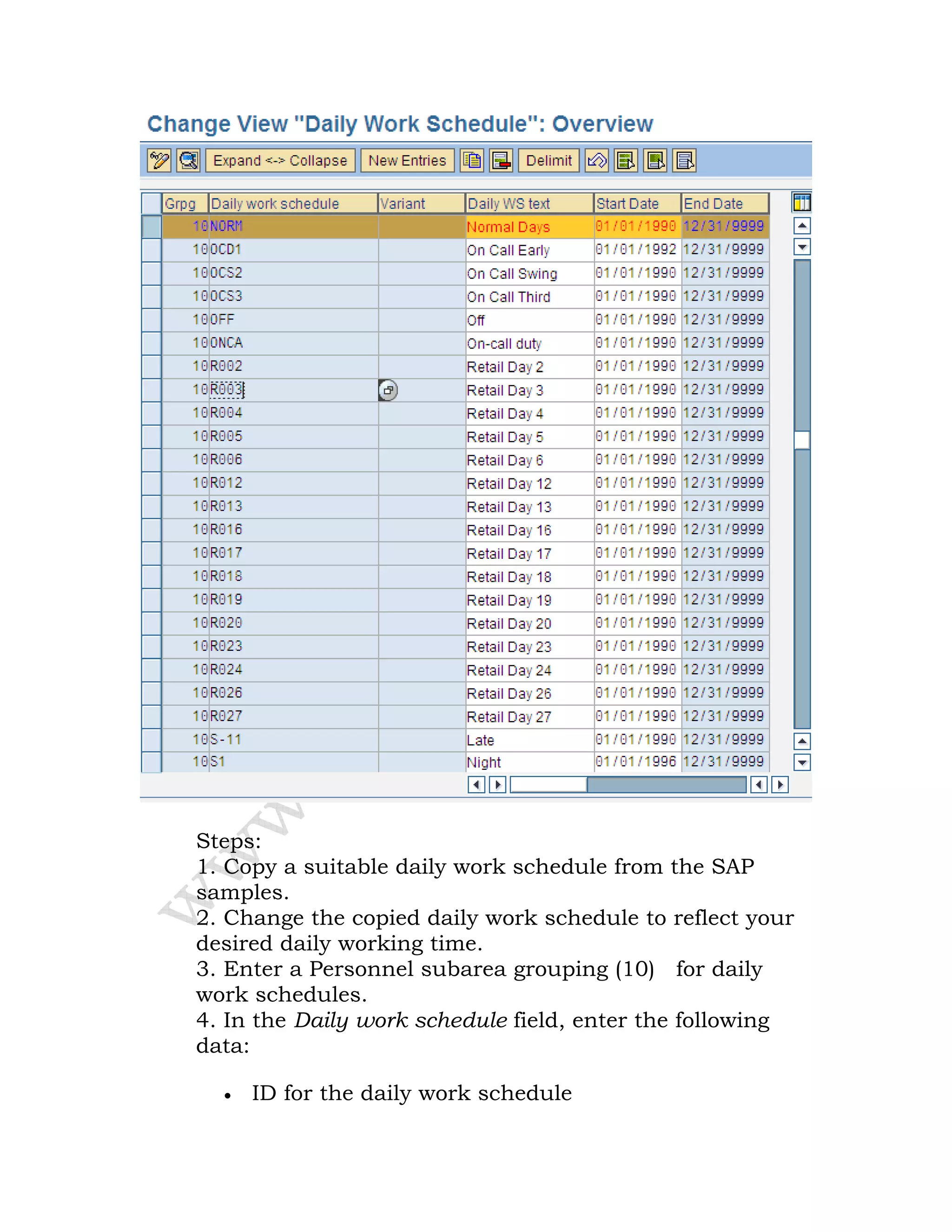Click the Copy As icon
Screen dimensions: 952x1232
(x=472, y=161)
